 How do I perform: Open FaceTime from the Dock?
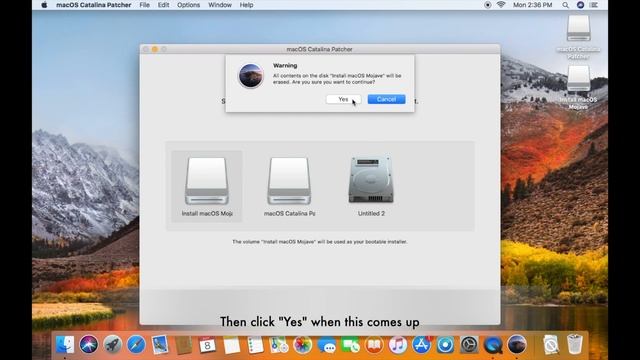(x=350, y=345)
